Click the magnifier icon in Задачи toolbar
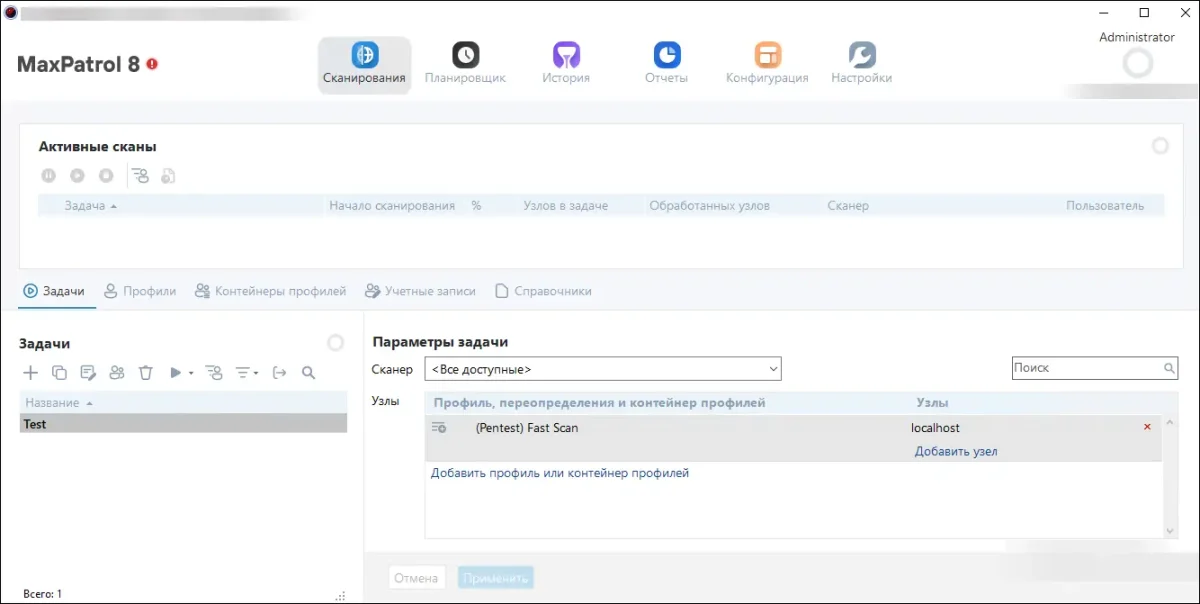Viewport: 1200px width, 604px height. click(308, 373)
